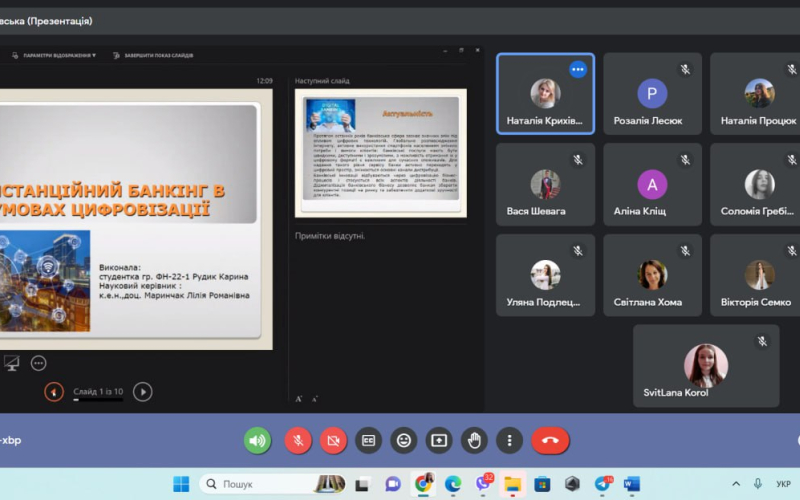Open Chrome from the taskbar

pyautogui.click(x=423, y=484)
